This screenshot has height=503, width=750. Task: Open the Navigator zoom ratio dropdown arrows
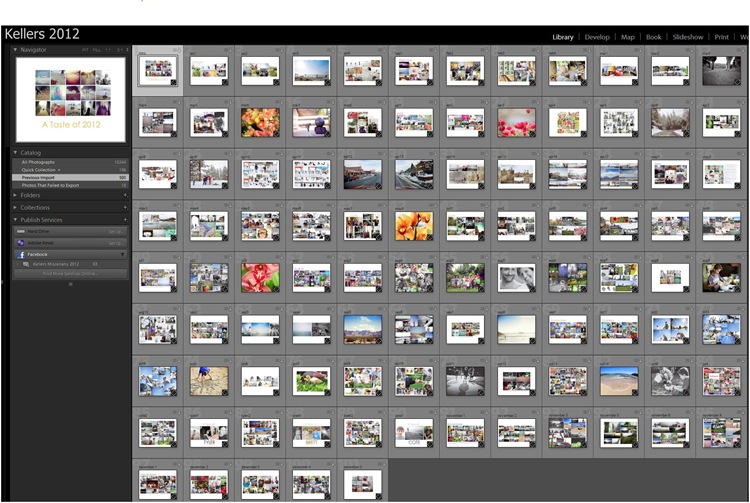pos(127,50)
